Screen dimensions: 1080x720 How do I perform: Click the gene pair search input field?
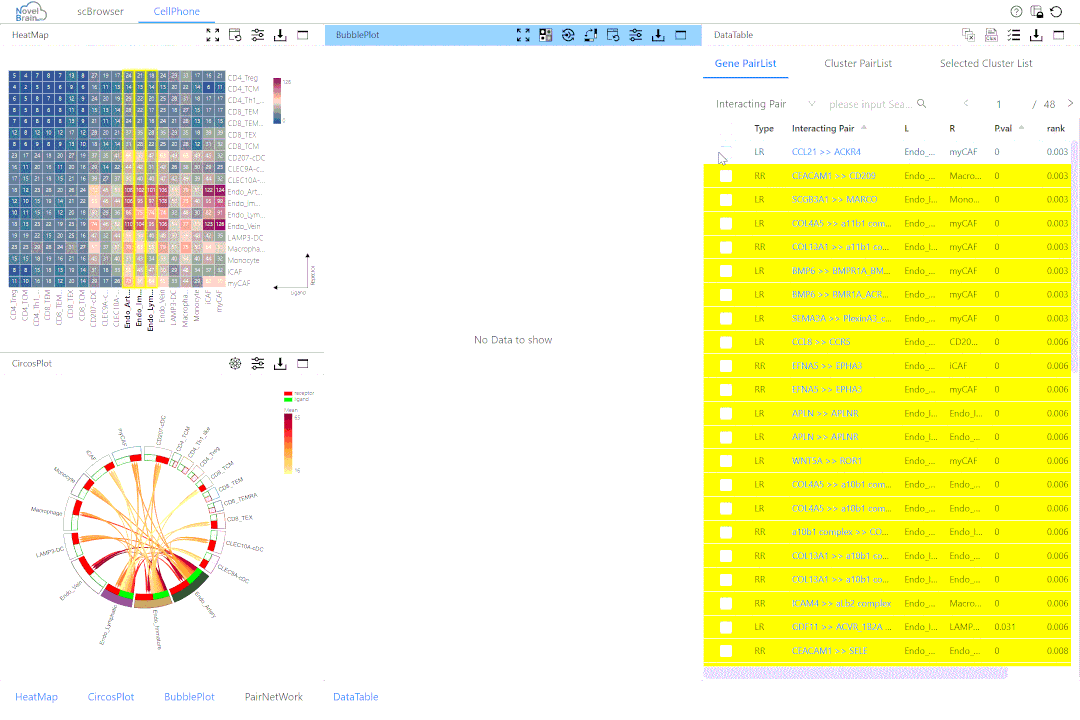[870, 104]
